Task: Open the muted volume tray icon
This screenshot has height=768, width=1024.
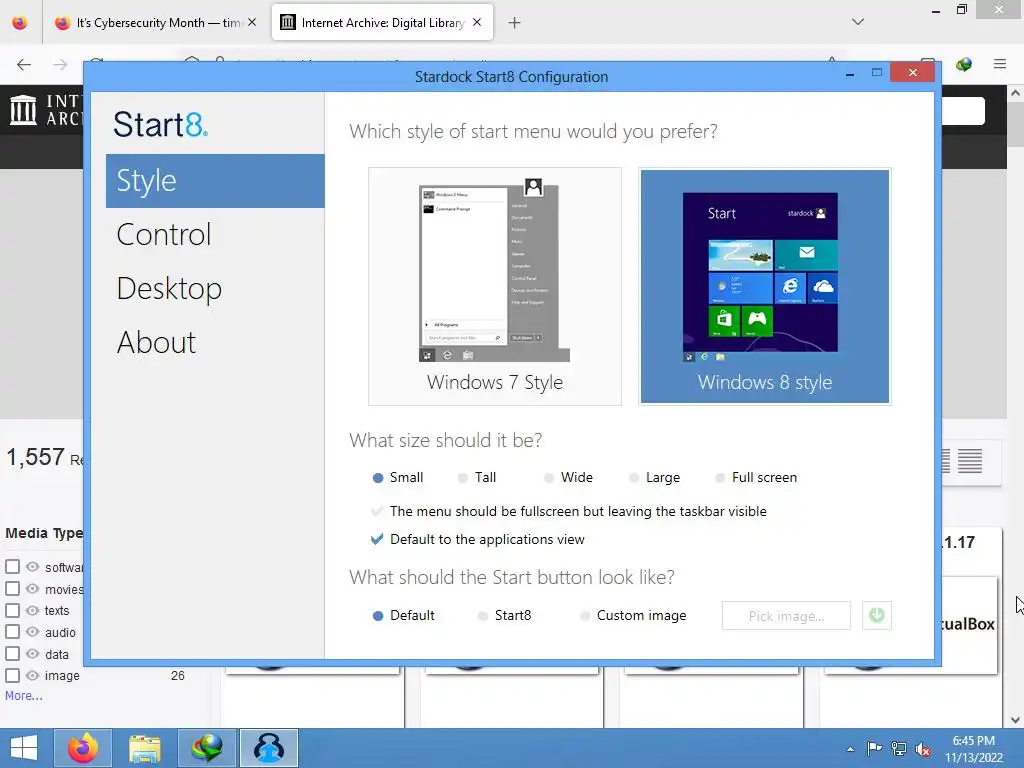Action: pyautogui.click(x=923, y=749)
